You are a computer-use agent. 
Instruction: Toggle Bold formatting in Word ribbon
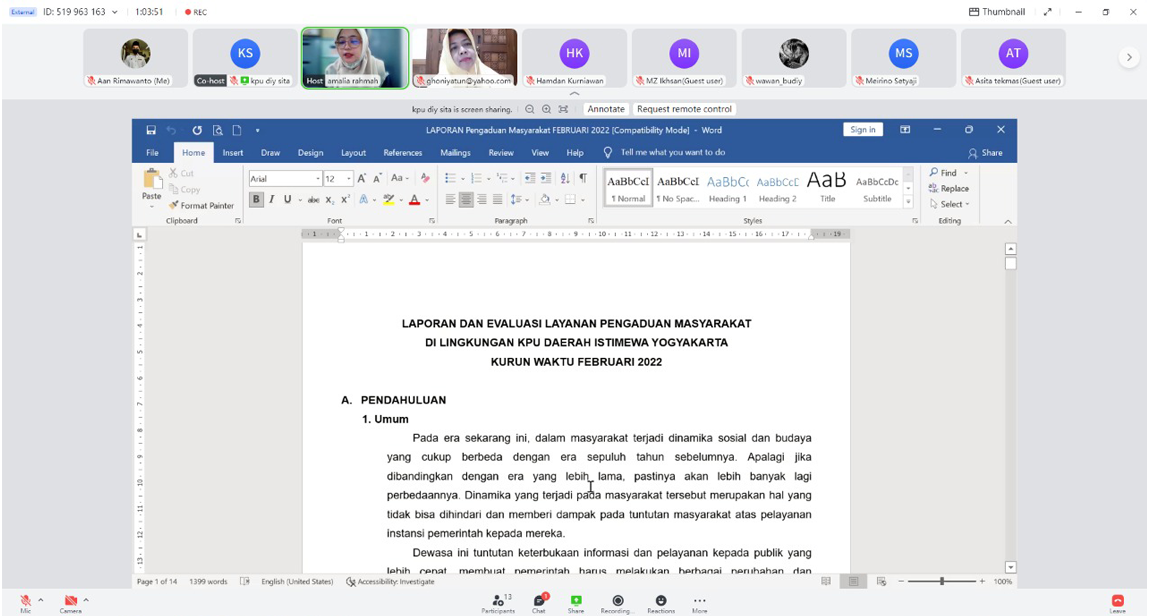pyautogui.click(x=256, y=200)
